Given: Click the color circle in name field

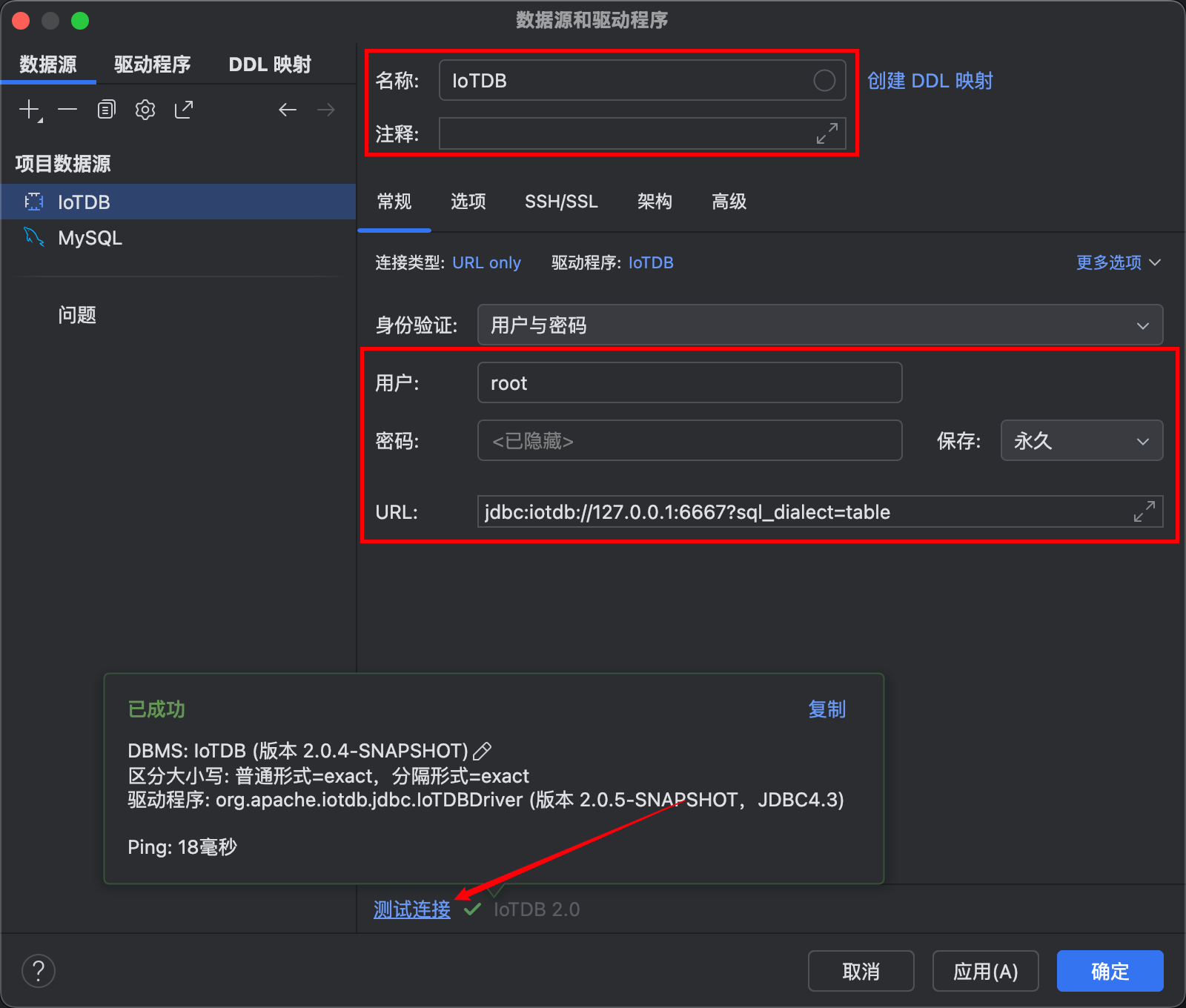Looking at the screenshot, I should pyautogui.click(x=824, y=80).
